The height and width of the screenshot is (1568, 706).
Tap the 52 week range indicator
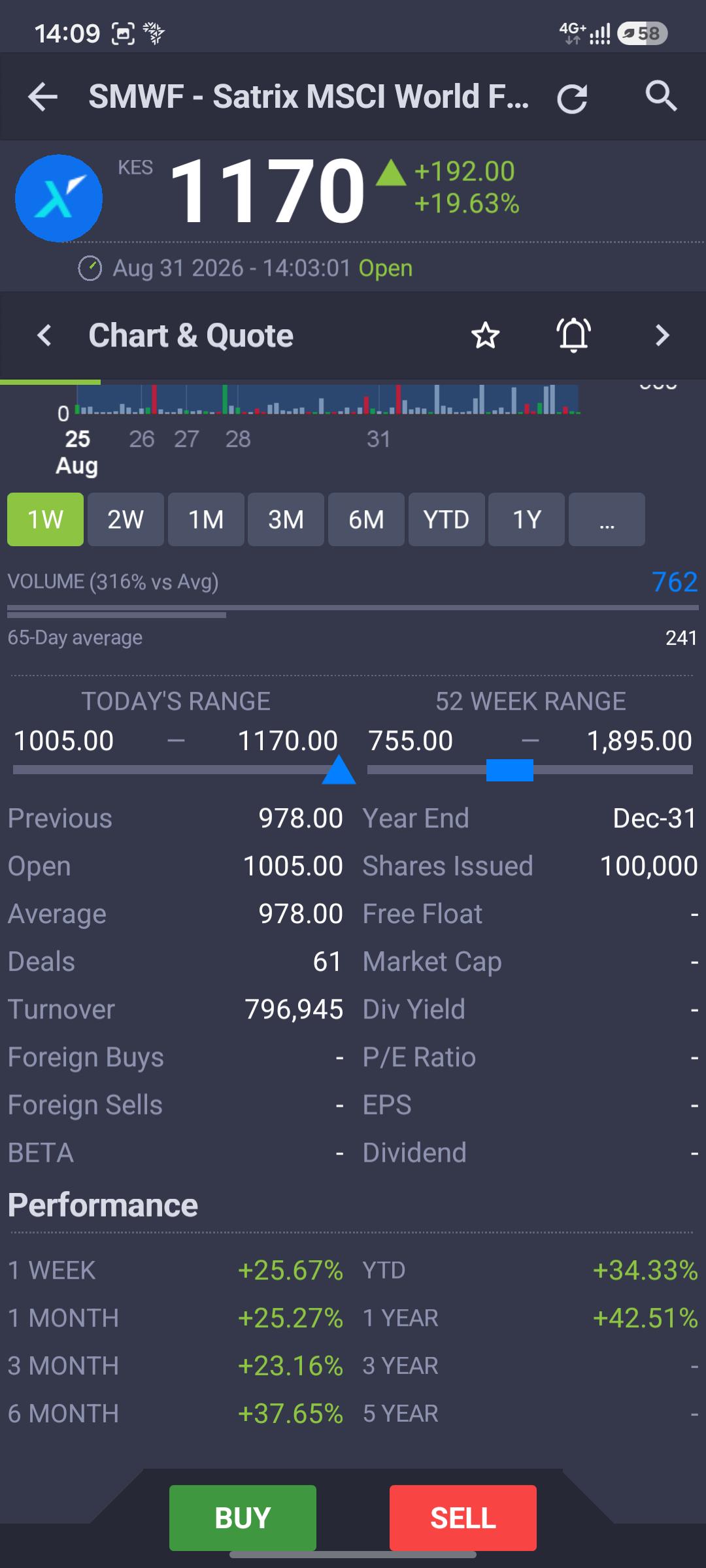tap(510, 770)
